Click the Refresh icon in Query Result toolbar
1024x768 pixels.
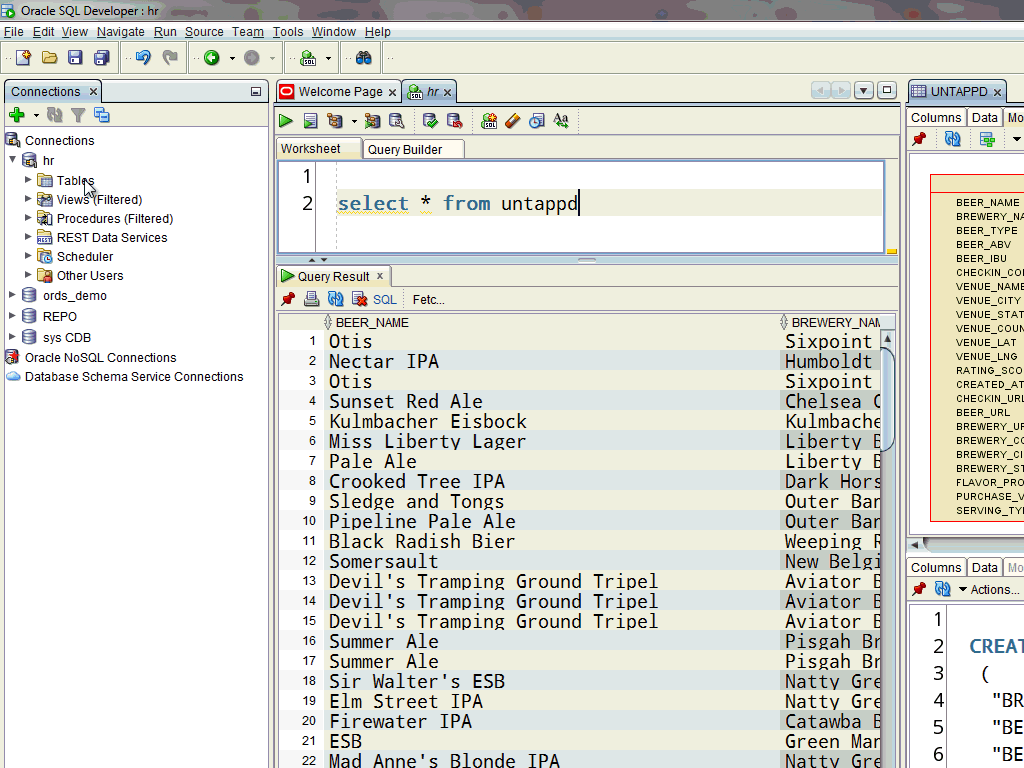pyautogui.click(x=336, y=299)
